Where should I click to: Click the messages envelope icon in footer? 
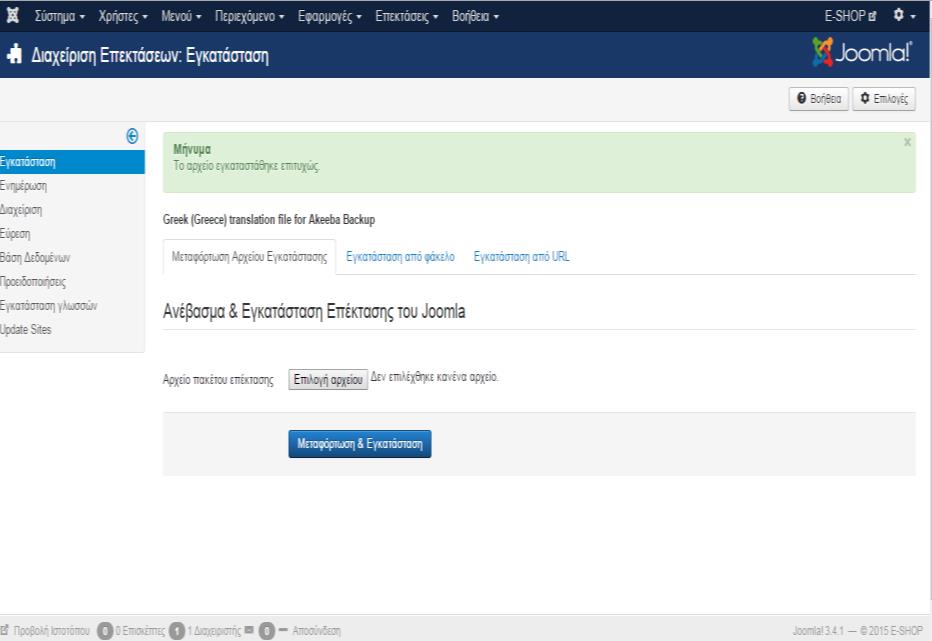click(249, 629)
